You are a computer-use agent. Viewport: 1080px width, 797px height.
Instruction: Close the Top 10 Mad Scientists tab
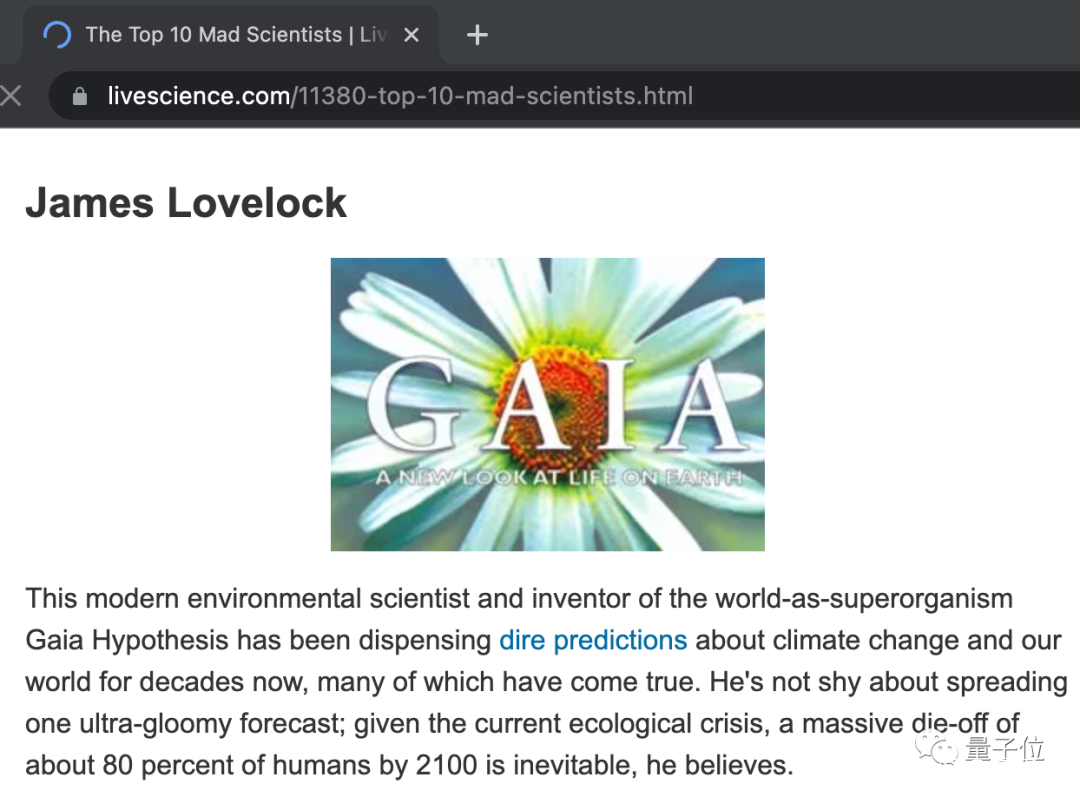[411, 35]
